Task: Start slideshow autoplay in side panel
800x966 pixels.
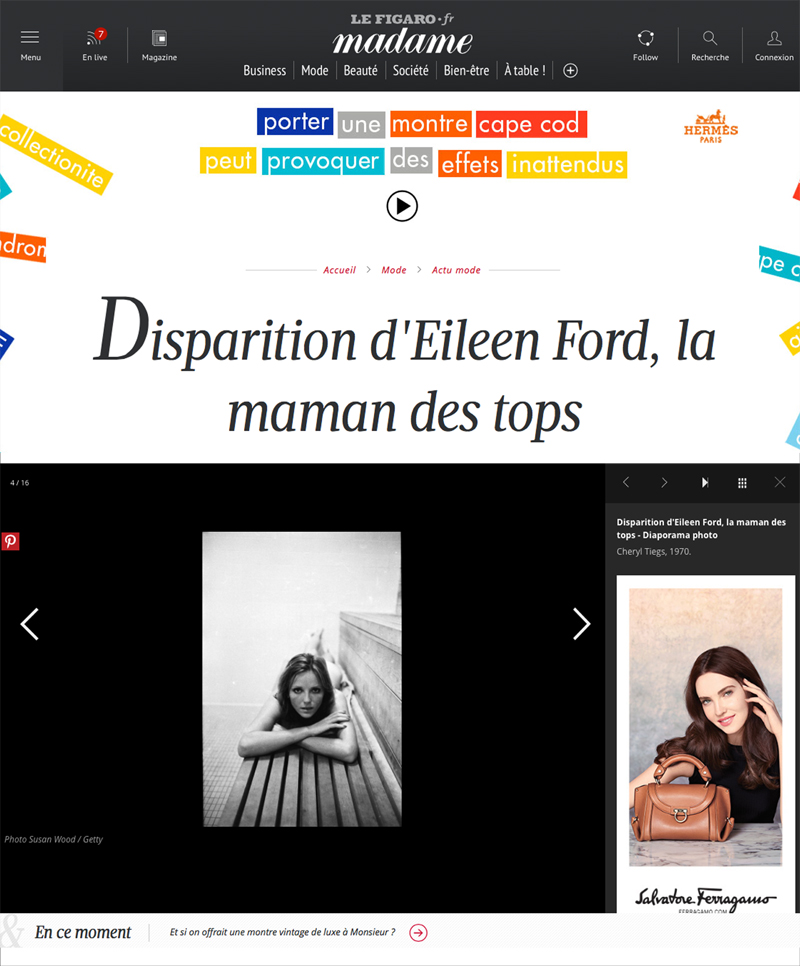Action: pyautogui.click(x=705, y=482)
